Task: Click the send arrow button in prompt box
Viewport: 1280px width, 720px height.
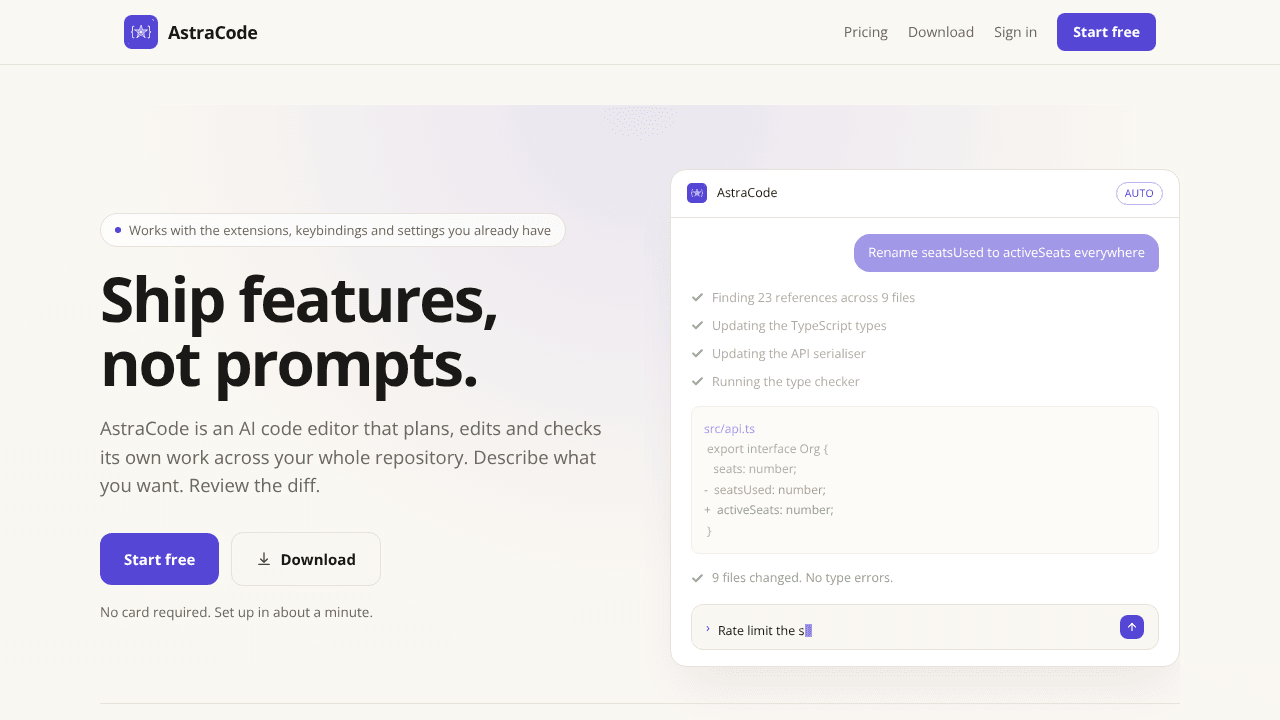Action: pyautogui.click(x=1132, y=627)
